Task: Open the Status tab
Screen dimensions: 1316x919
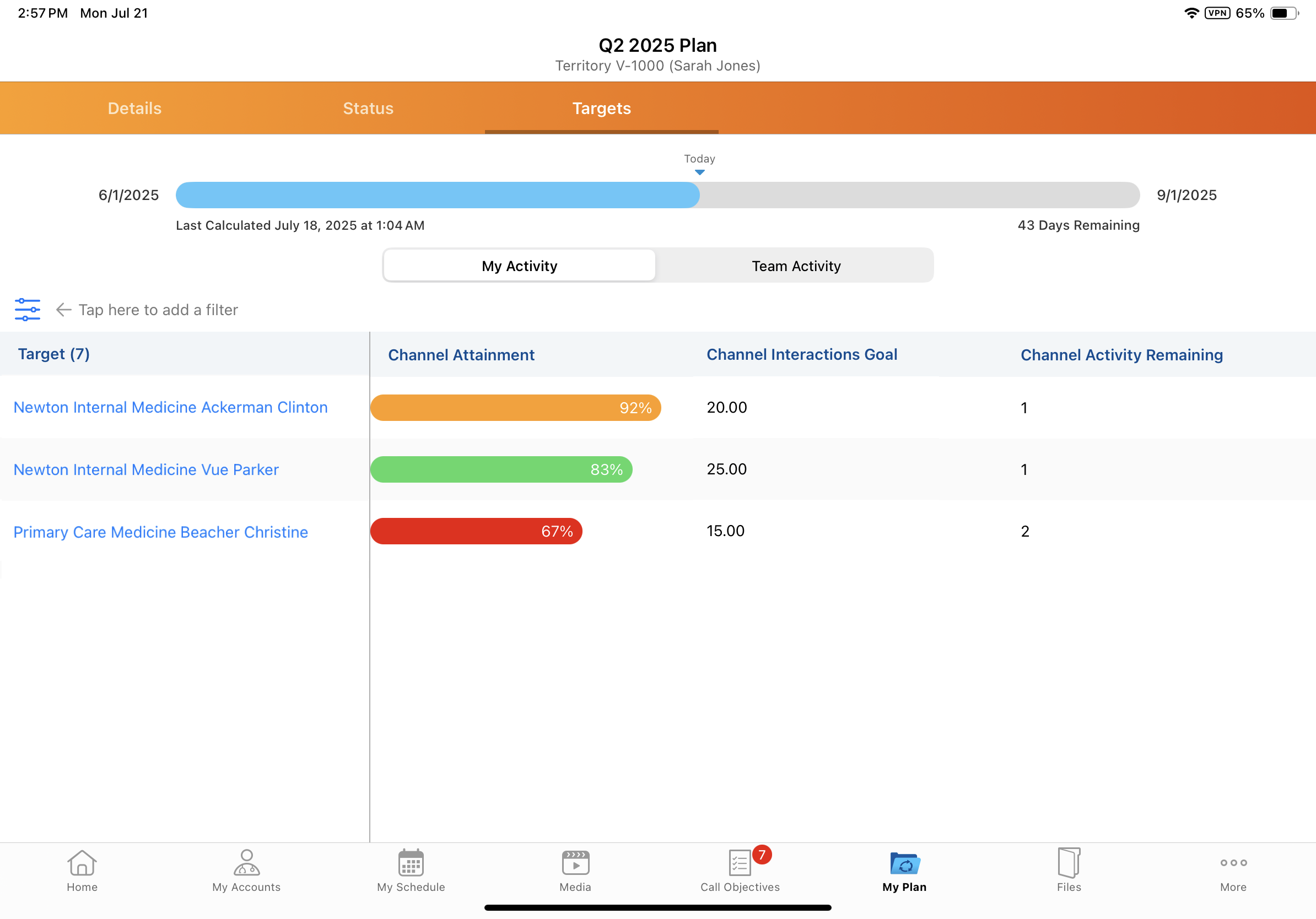Action: coord(368,109)
